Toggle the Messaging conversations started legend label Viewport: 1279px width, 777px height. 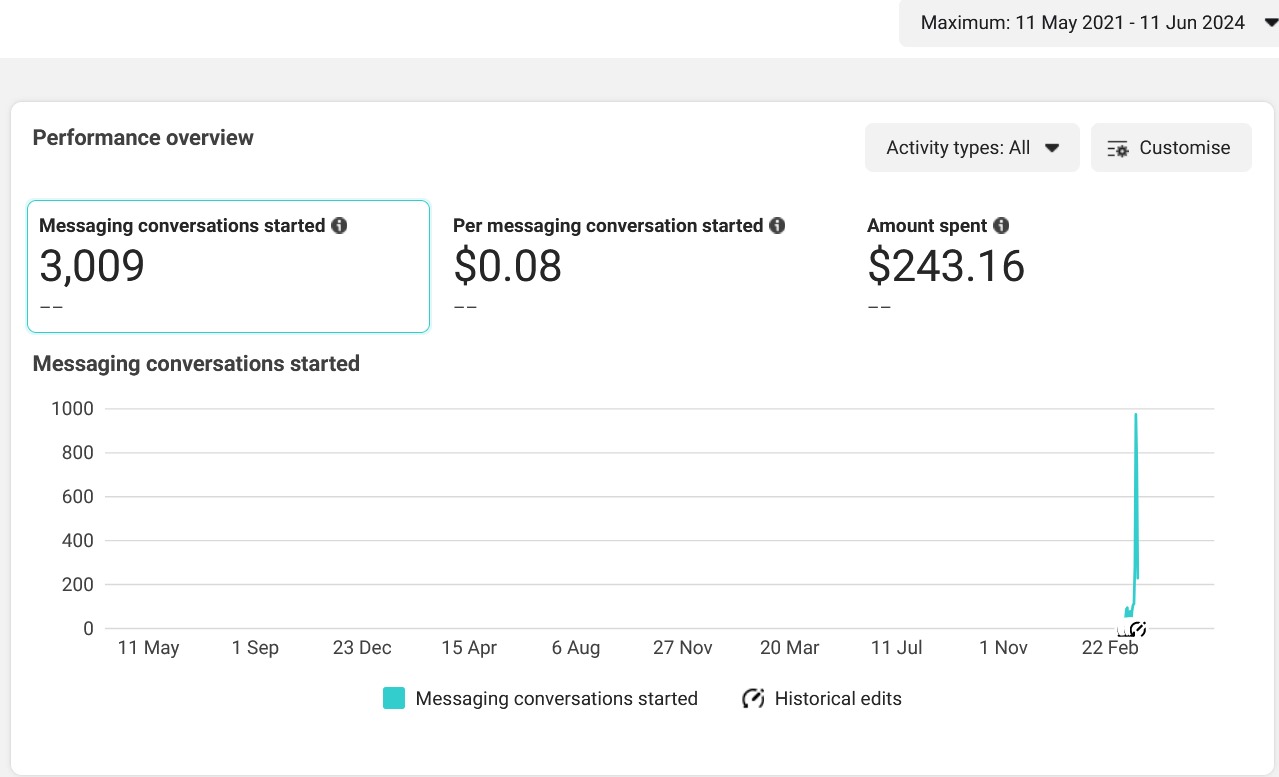pyautogui.click(x=556, y=699)
